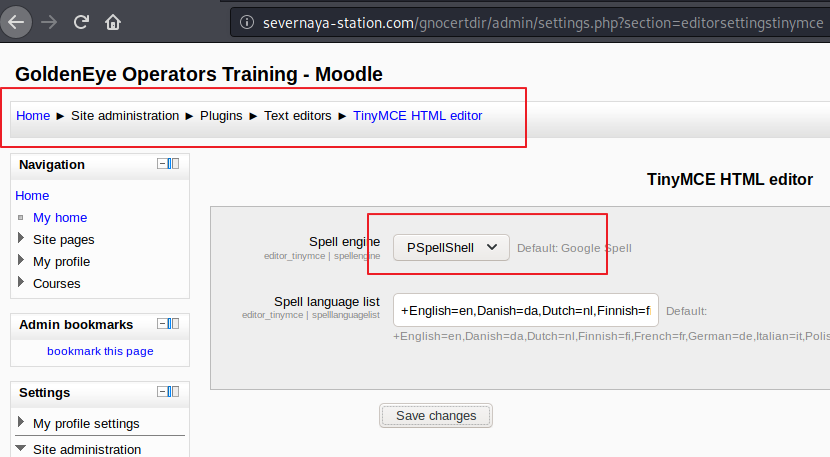Go to Home in the breadcrumb
830x457 pixels.
(x=33, y=115)
